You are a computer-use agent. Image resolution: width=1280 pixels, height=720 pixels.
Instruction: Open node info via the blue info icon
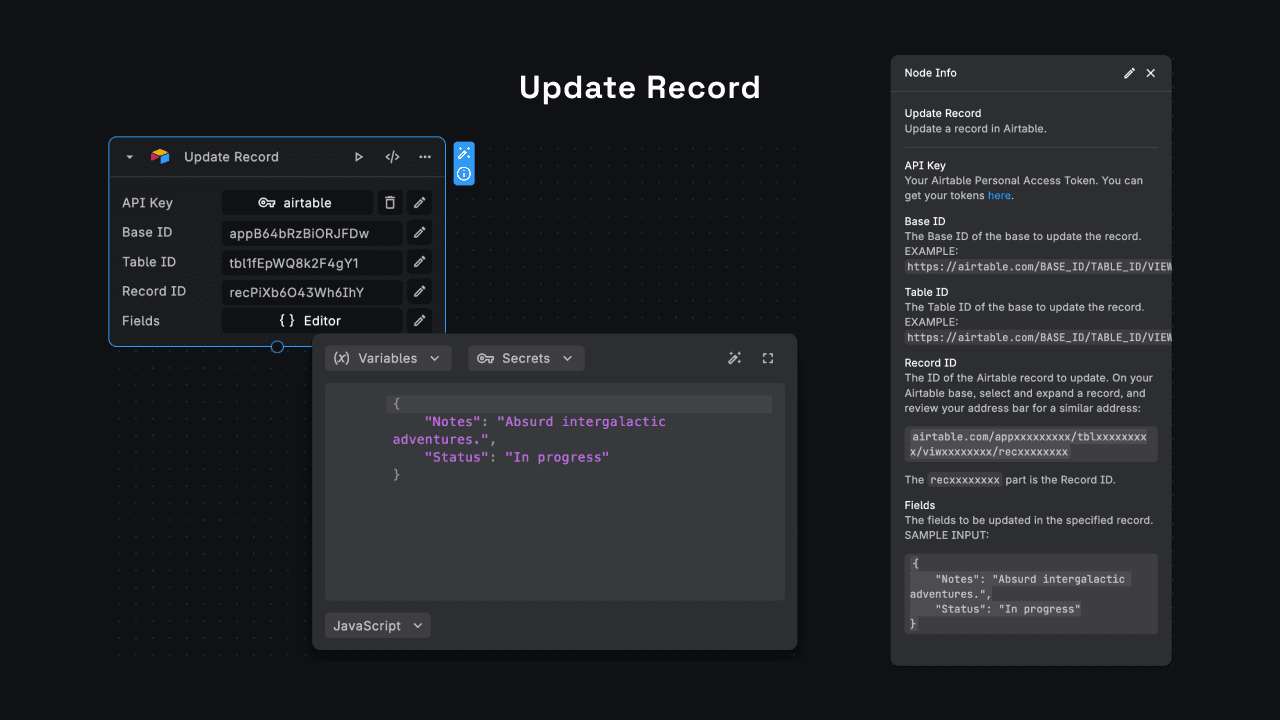463,173
